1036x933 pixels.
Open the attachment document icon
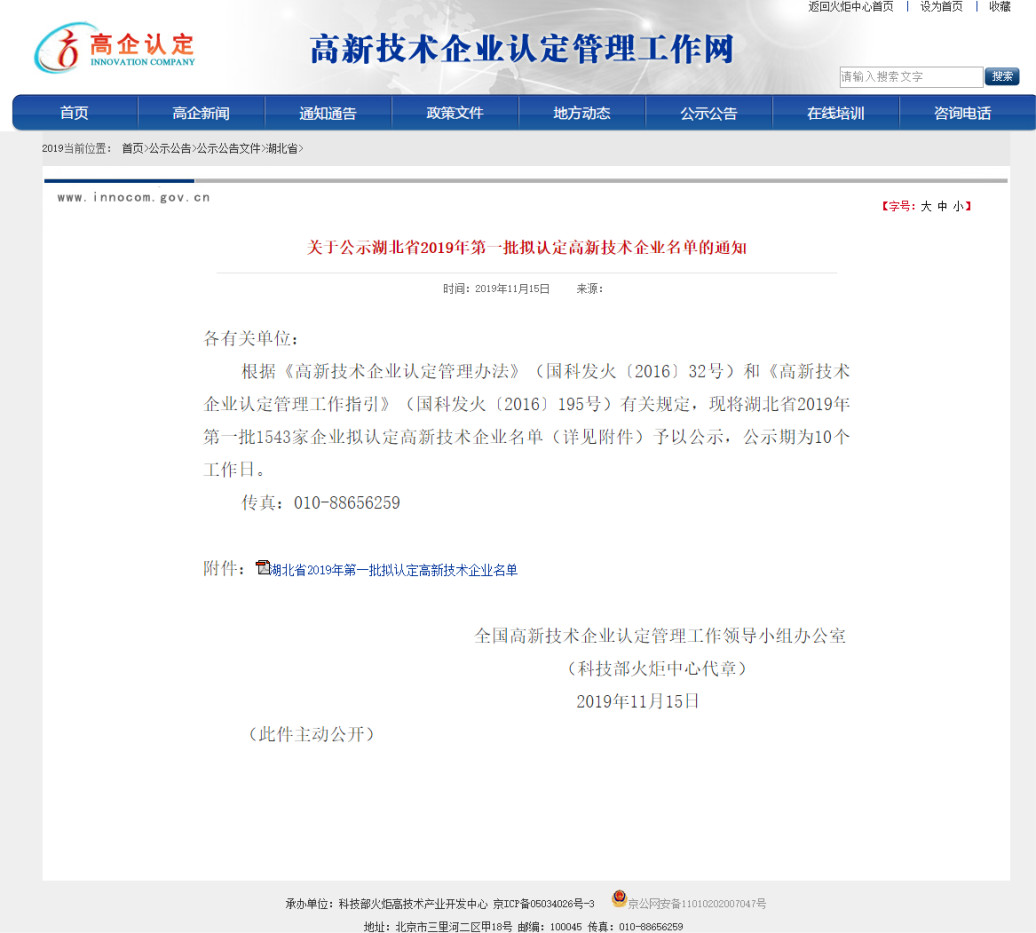pos(263,568)
